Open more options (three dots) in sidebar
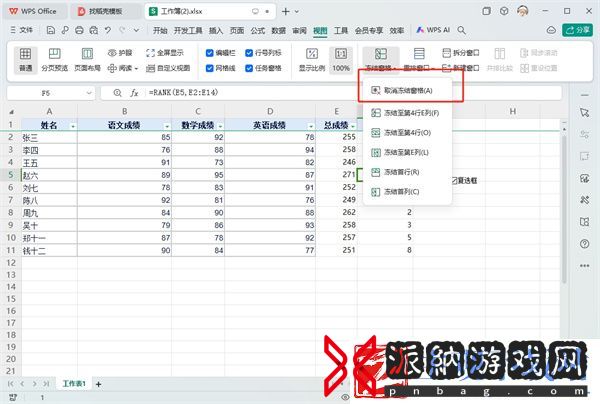 click(584, 266)
